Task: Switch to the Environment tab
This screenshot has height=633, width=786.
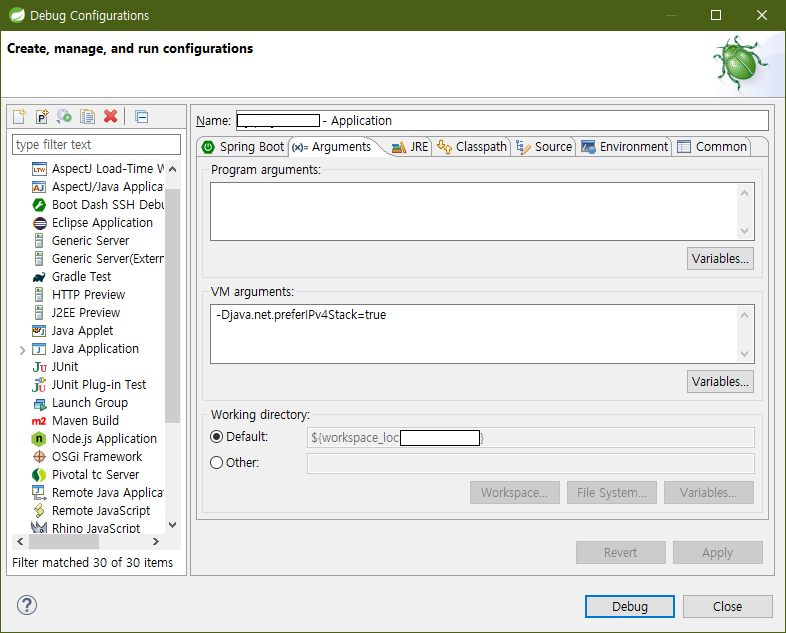Action: click(625, 147)
